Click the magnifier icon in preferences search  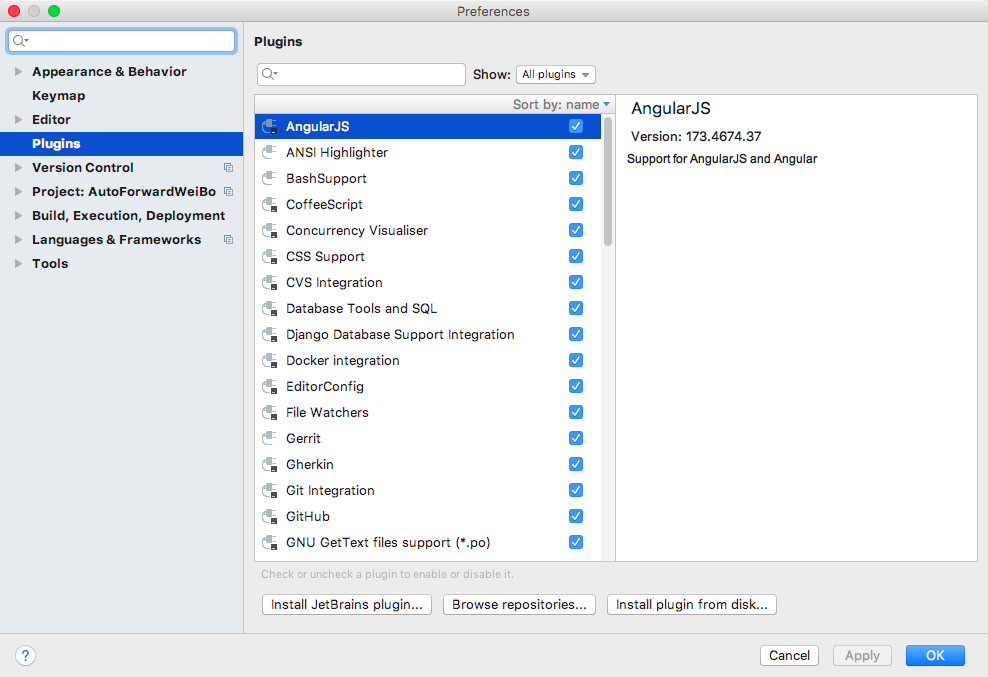coord(20,41)
